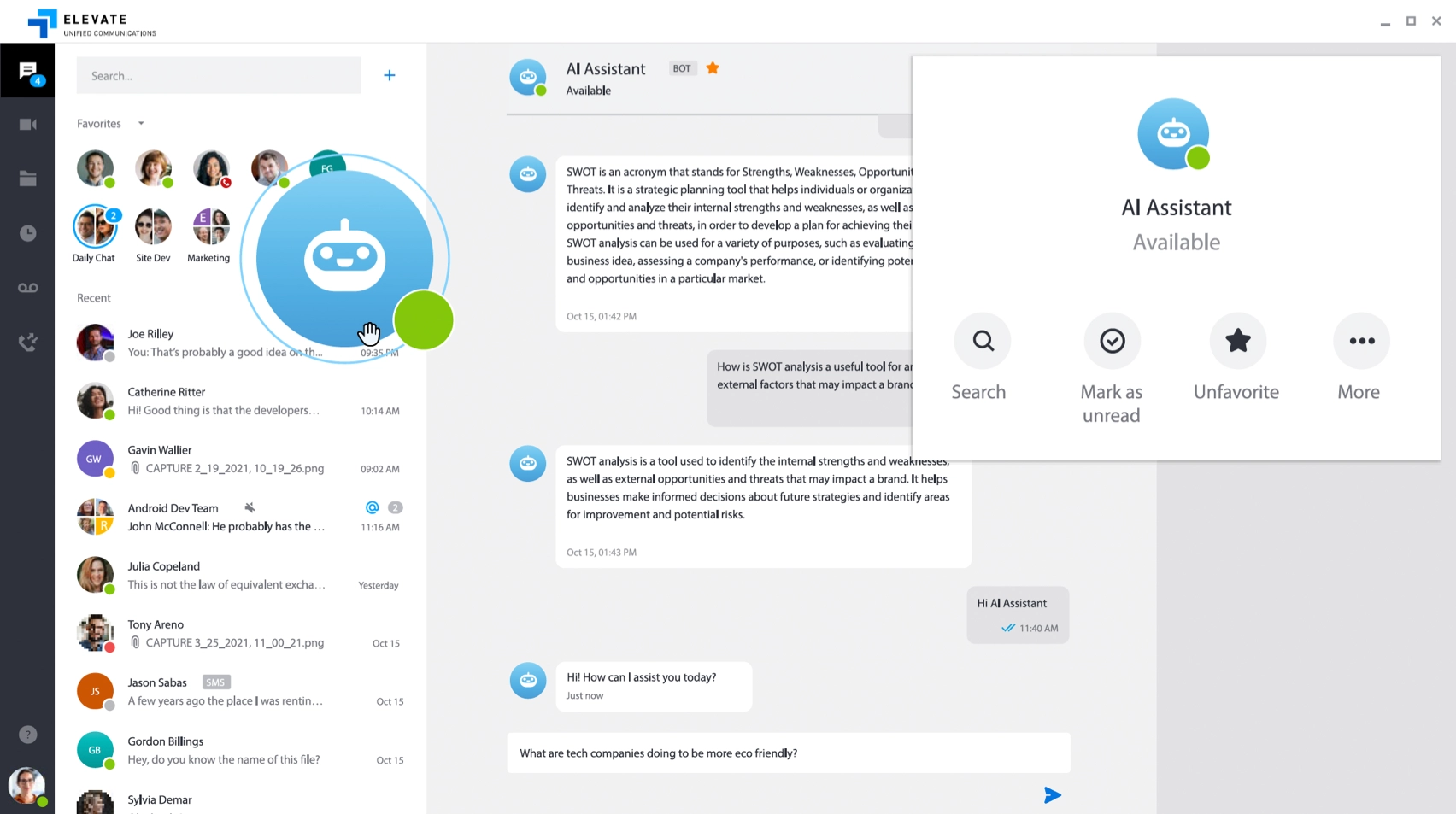Expand the Favorites dropdown arrow
Screen dimensions: 1456x814
[141, 124]
